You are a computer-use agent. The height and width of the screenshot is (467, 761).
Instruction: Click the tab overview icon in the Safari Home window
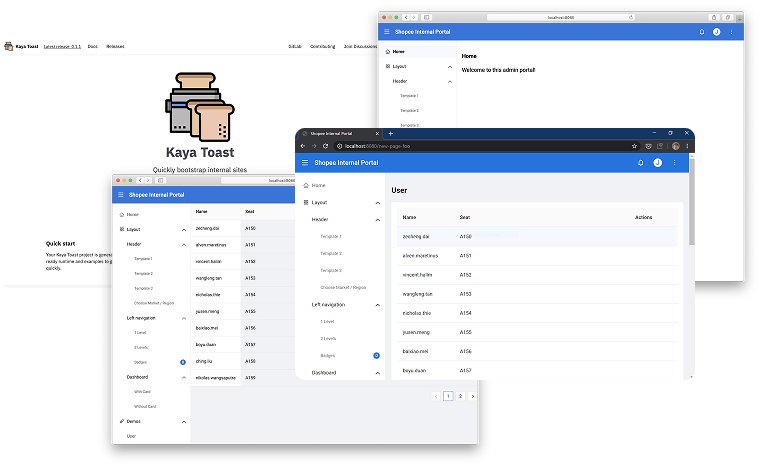tap(728, 17)
